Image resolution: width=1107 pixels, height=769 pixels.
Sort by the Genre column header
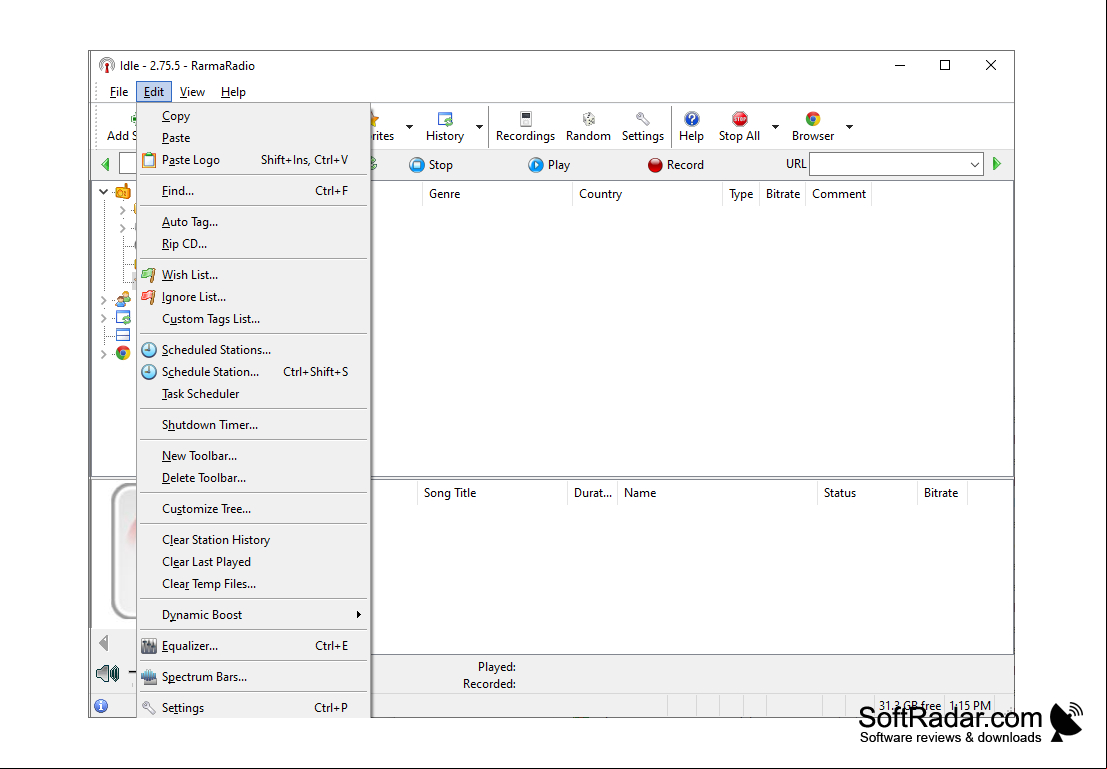497,193
